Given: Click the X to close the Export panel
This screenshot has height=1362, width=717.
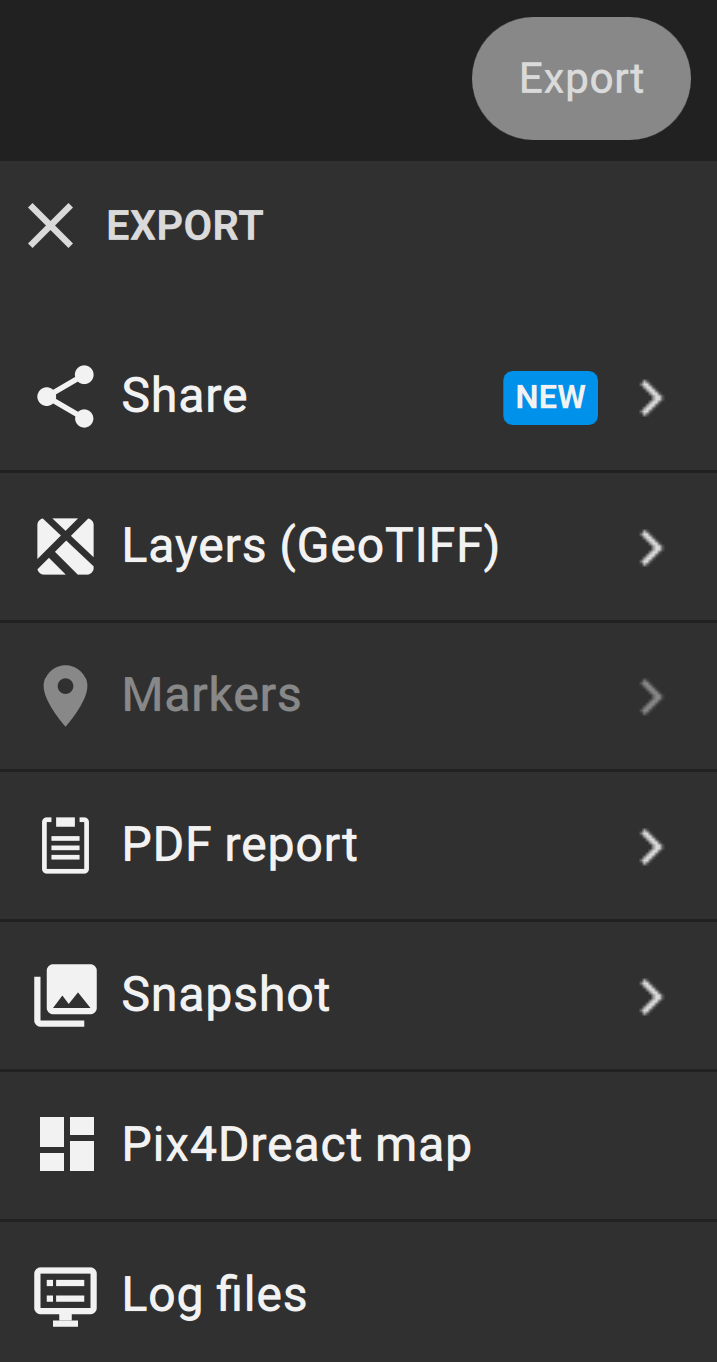Looking at the screenshot, I should coord(50,226).
